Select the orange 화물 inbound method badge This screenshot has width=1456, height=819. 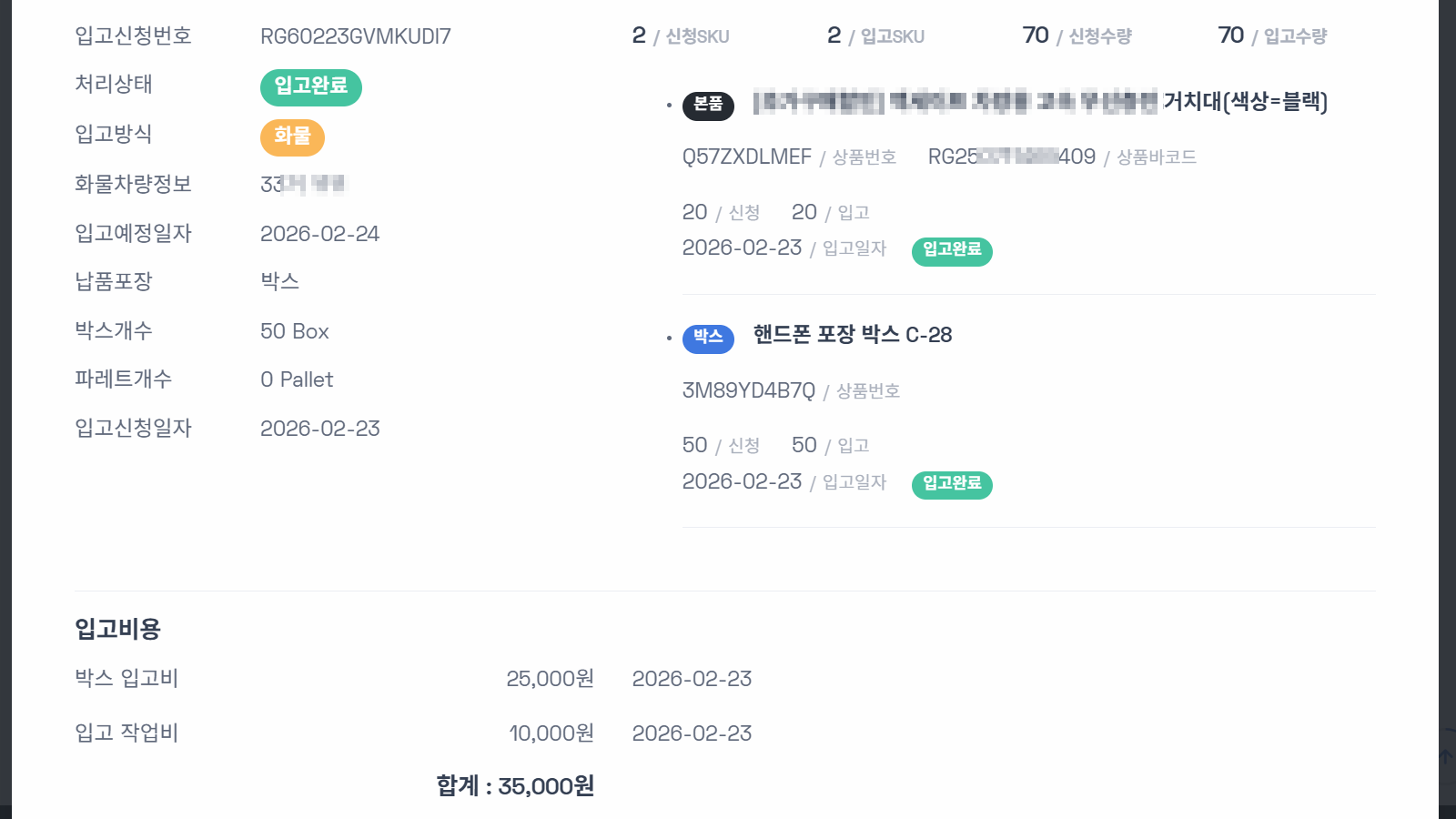point(292,137)
